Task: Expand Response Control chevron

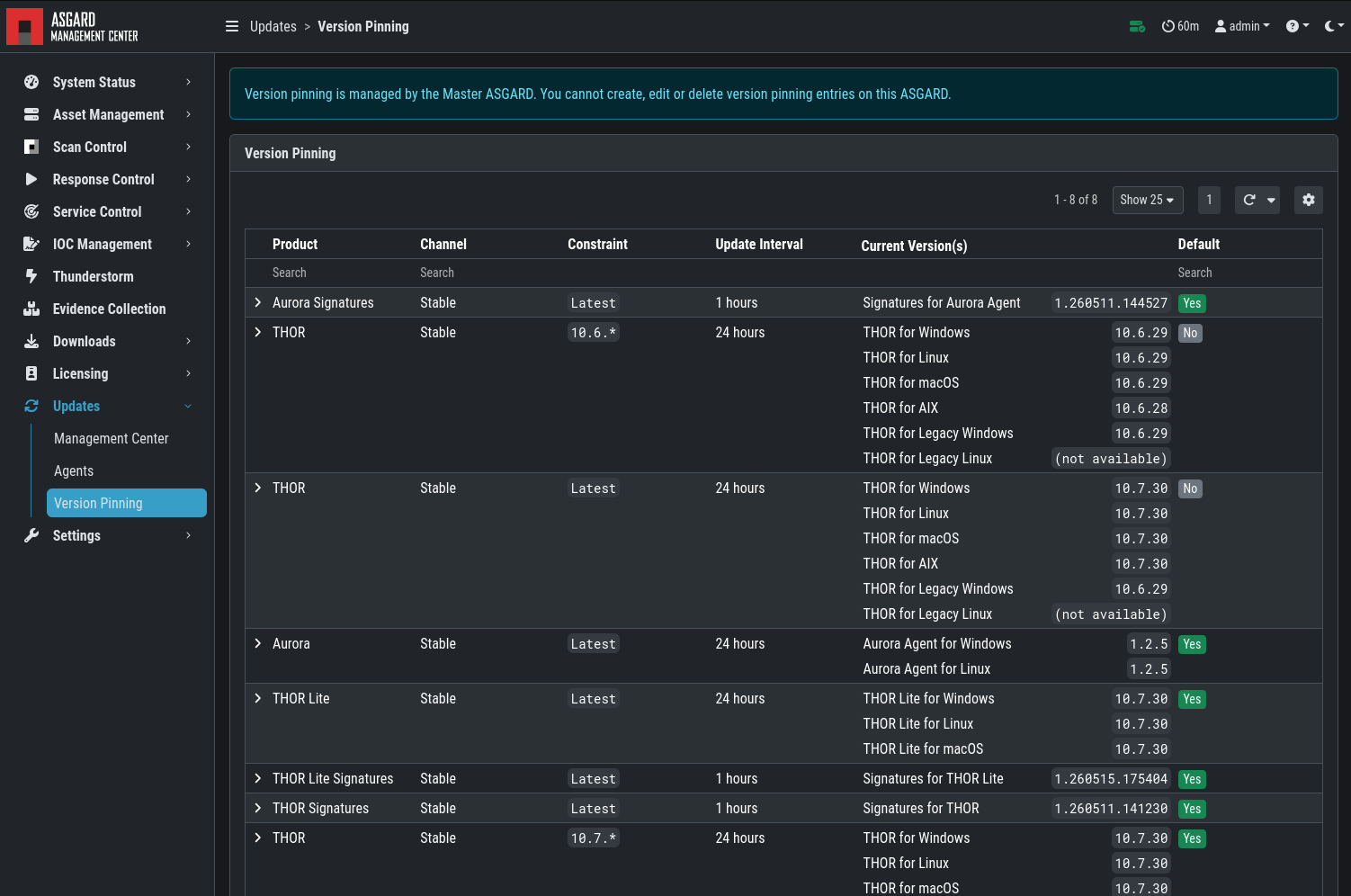Action: [188, 179]
